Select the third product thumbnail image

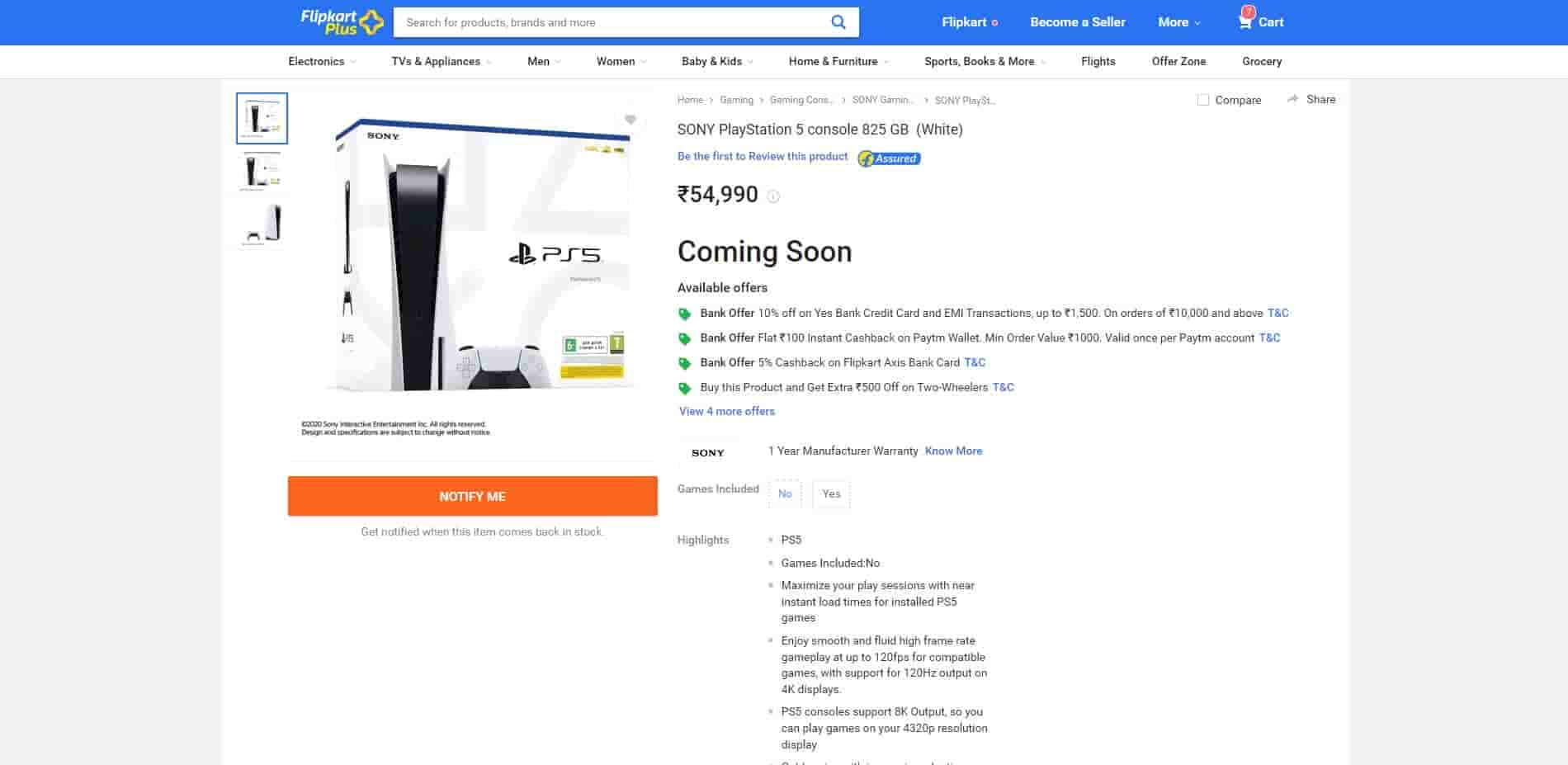click(x=262, y=224)
